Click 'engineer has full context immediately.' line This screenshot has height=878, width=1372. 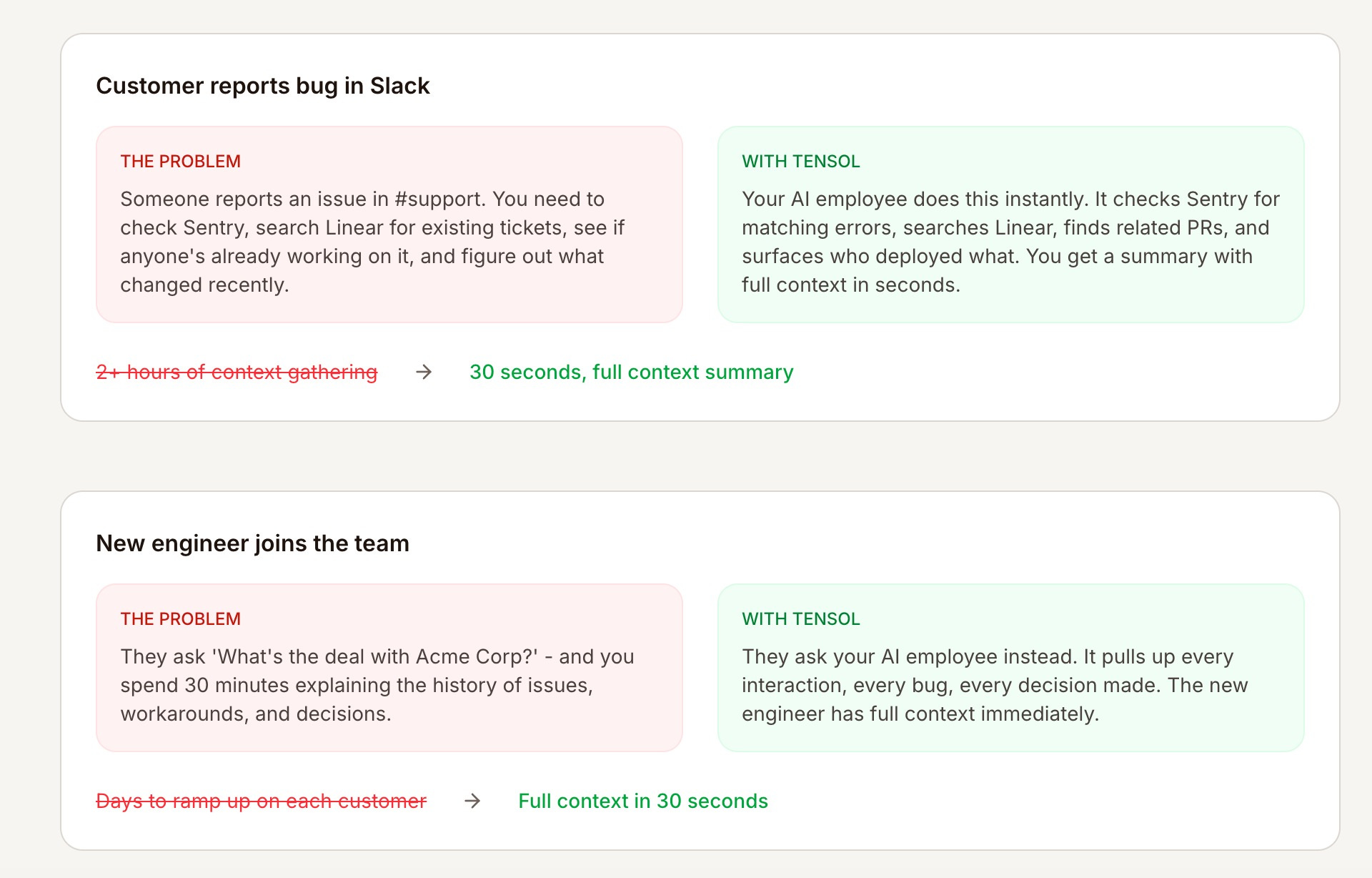920,714
